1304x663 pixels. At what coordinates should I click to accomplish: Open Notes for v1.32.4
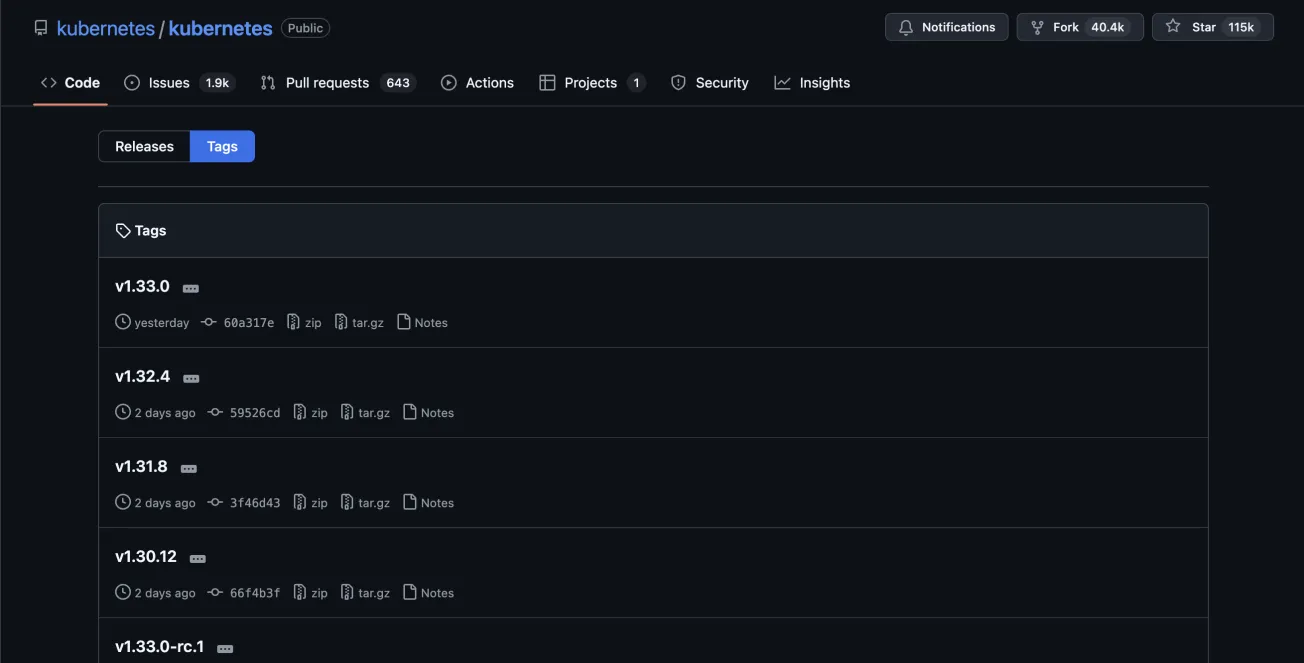[428, 413]
